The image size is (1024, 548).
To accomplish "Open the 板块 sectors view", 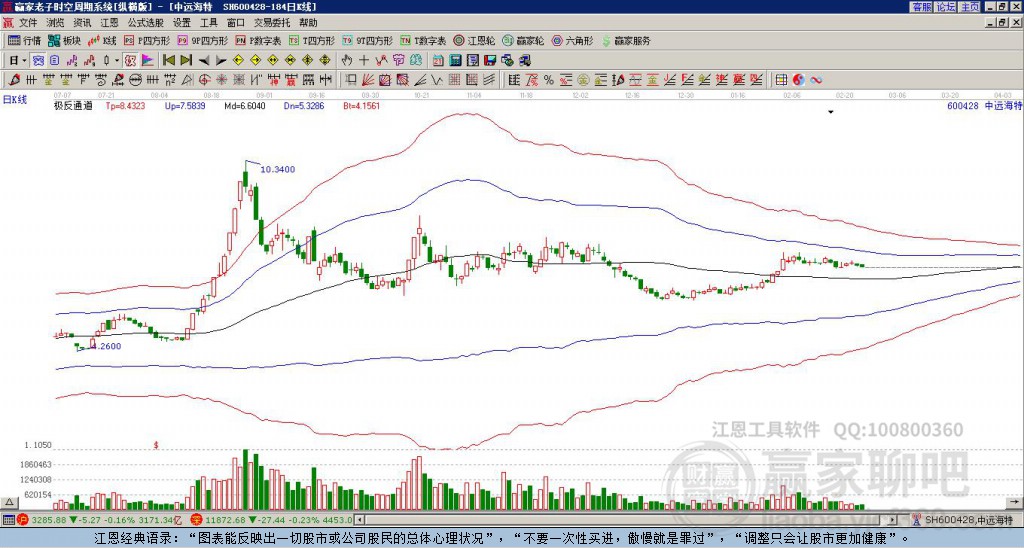I will 64,40.
